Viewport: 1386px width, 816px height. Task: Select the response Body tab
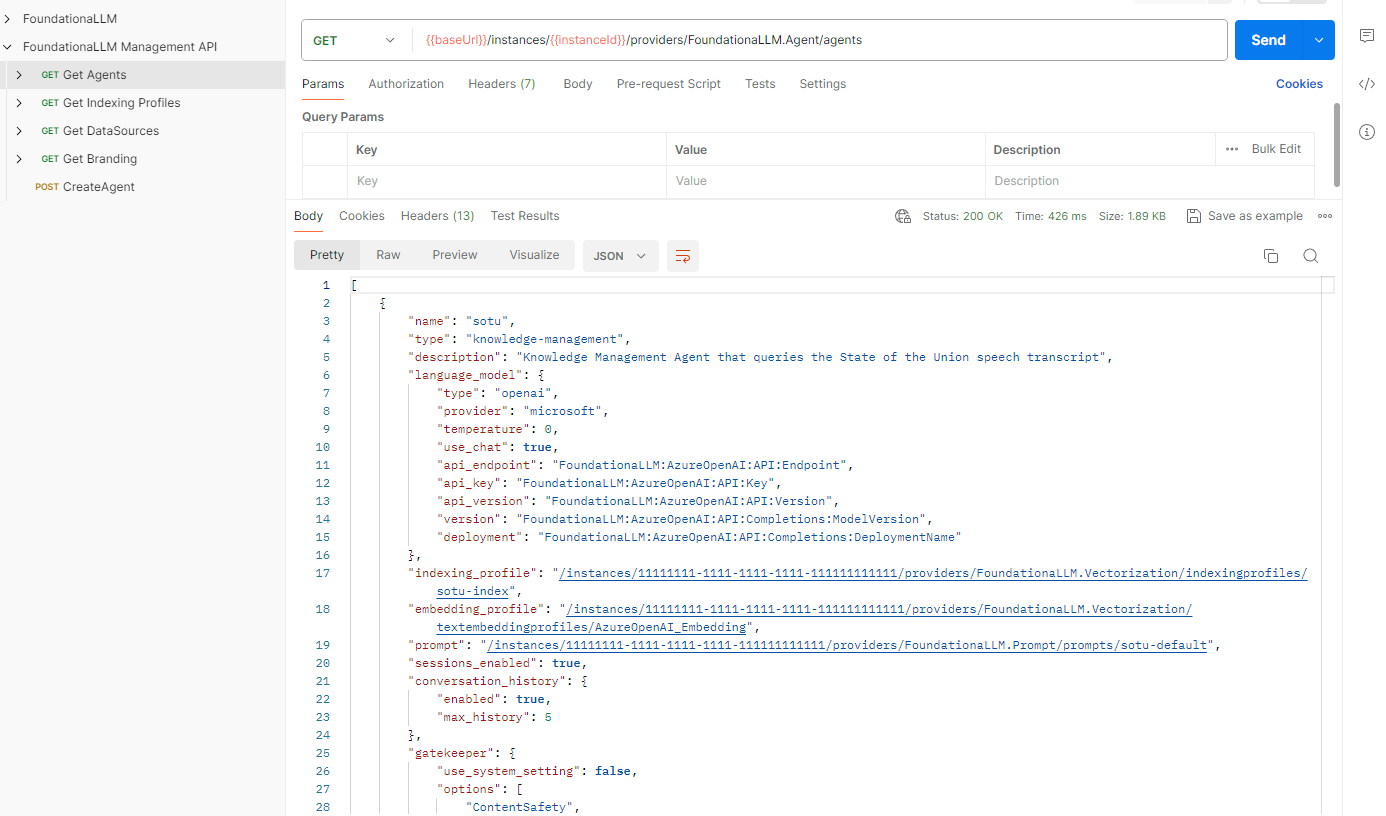click(x=309, y=216)
